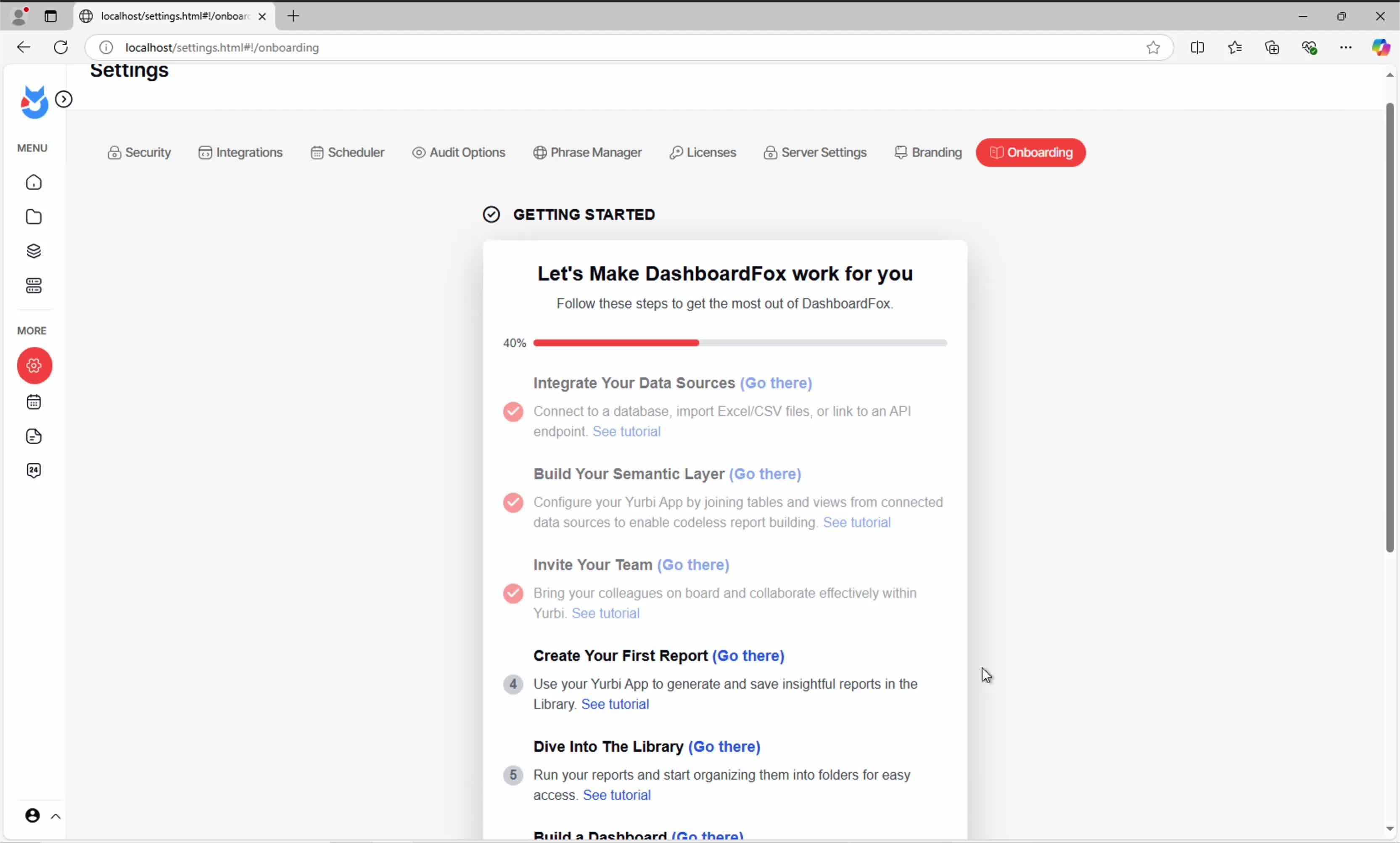Click the browser address bar URL
The image size is (1400, 843).
click(222, 48)
